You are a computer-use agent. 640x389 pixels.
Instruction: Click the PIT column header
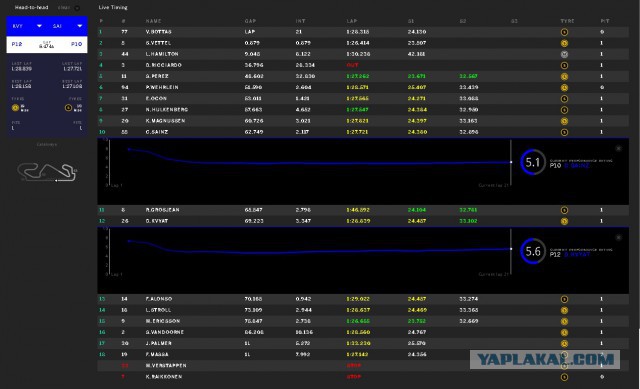click(x=605, y=21)
